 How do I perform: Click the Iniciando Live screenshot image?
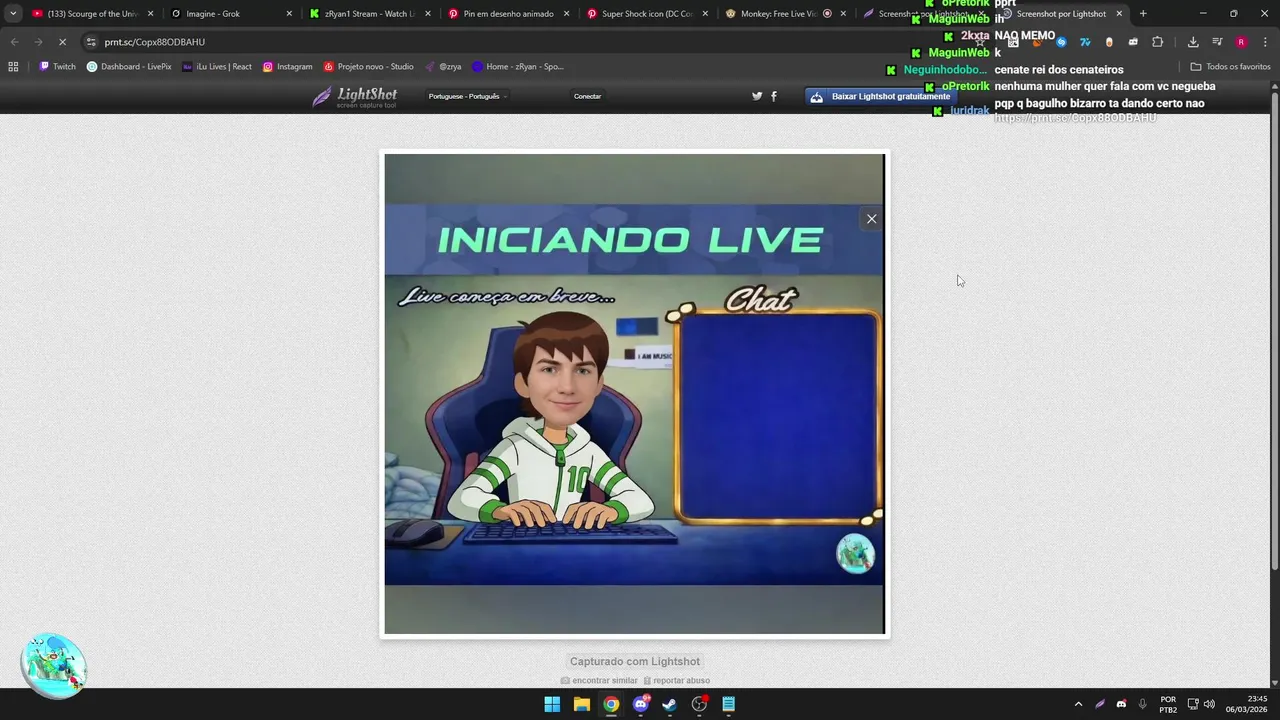pyautogui.click(x=634, y=394)
